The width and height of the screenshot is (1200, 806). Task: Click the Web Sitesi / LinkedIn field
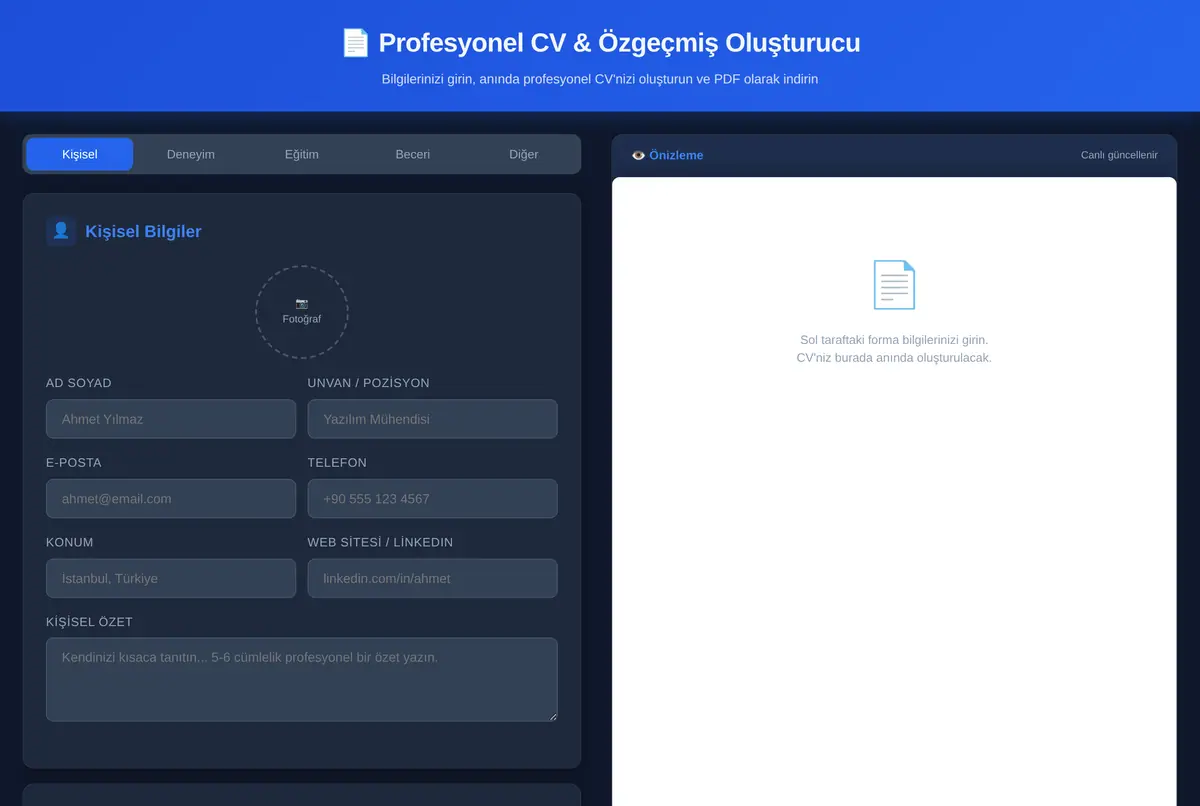[x=433, y=578]
